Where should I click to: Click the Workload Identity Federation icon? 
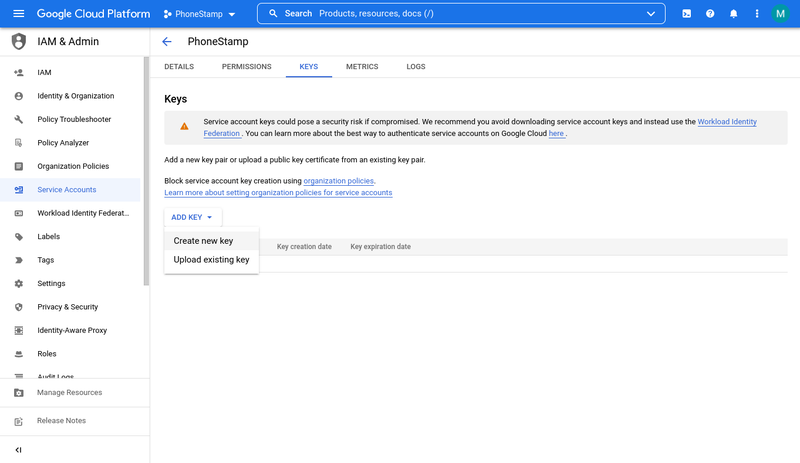click(x=19, y=213)
